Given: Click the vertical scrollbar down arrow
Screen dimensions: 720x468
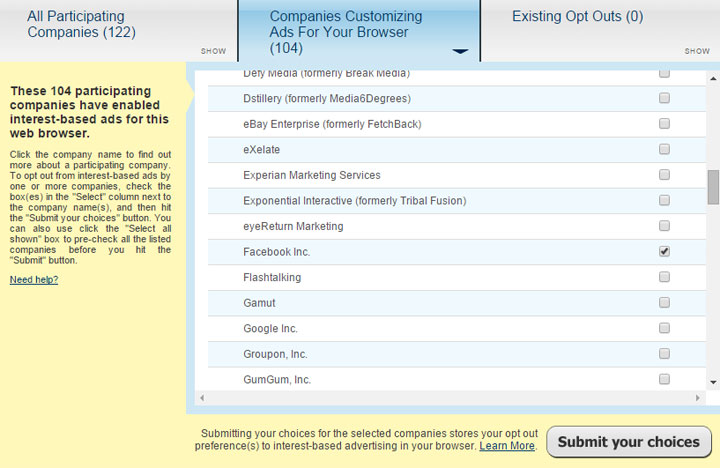Looking at the screenshot, I should coord(713,382).
